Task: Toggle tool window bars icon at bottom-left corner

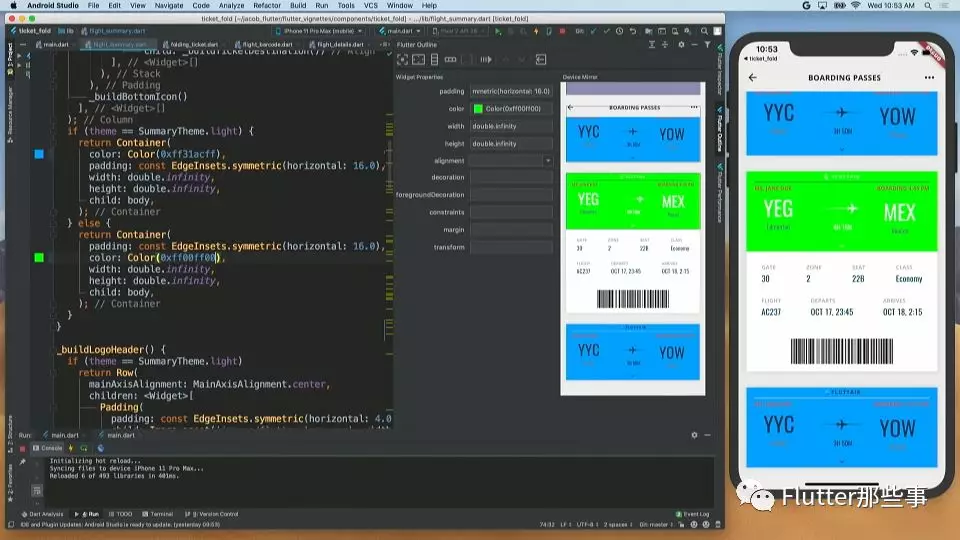Action: 10,525
